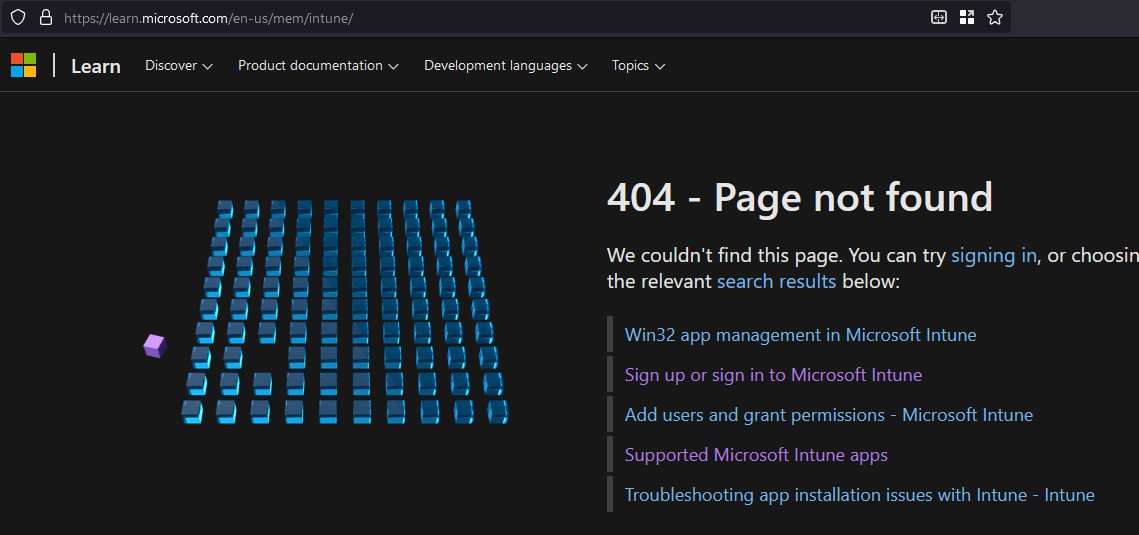Expand the Topics dropdown menu
The width and height of the screenshot is (1139, 535).
(638, 66)
